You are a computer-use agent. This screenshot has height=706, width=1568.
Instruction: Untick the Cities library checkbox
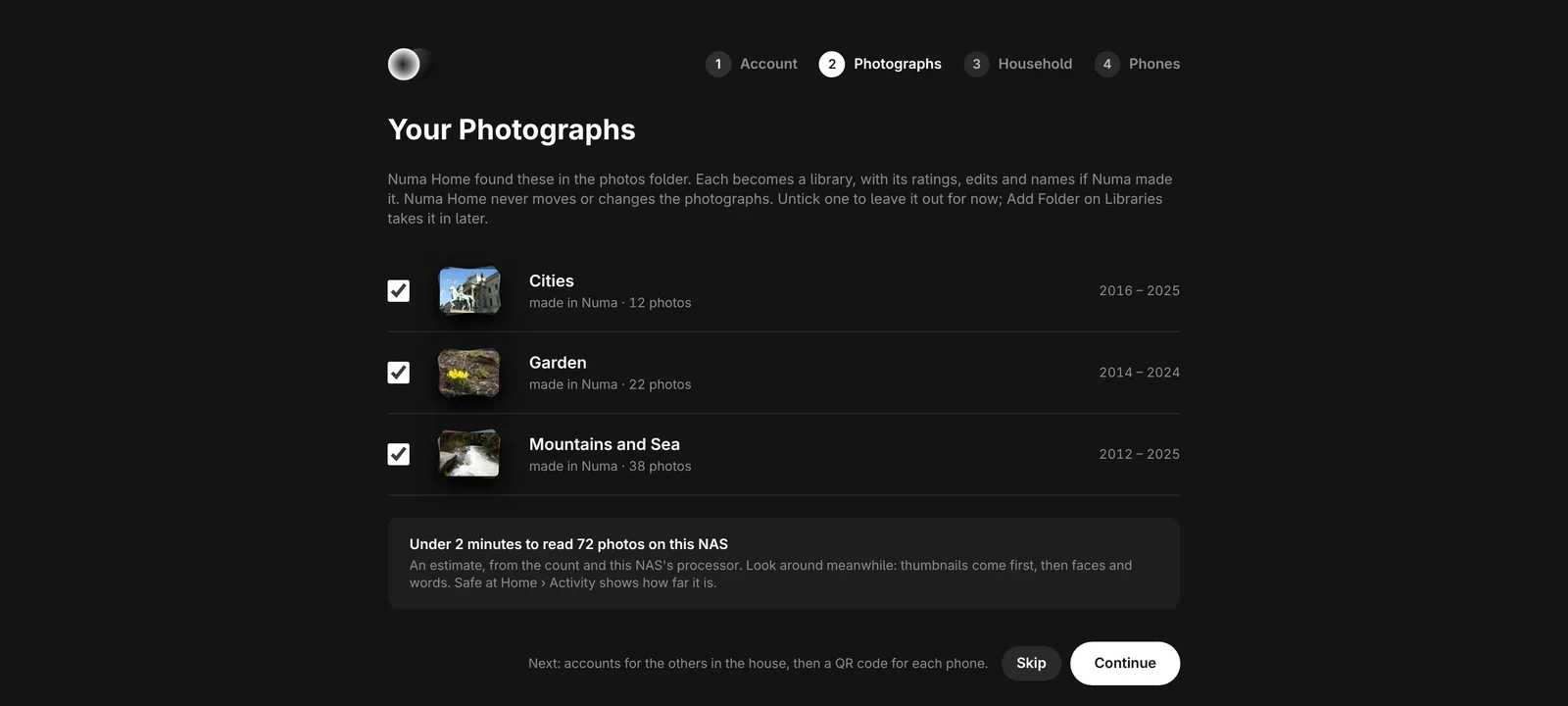click(398, 290)
